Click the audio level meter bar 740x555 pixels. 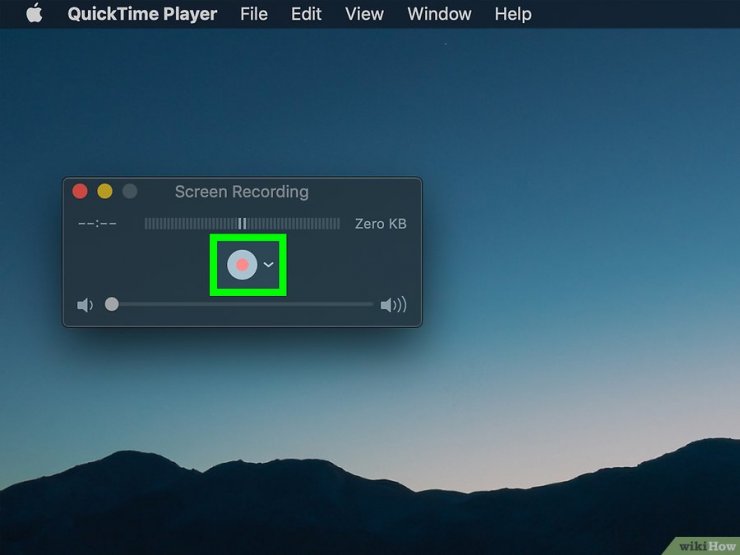coord(242,224)
